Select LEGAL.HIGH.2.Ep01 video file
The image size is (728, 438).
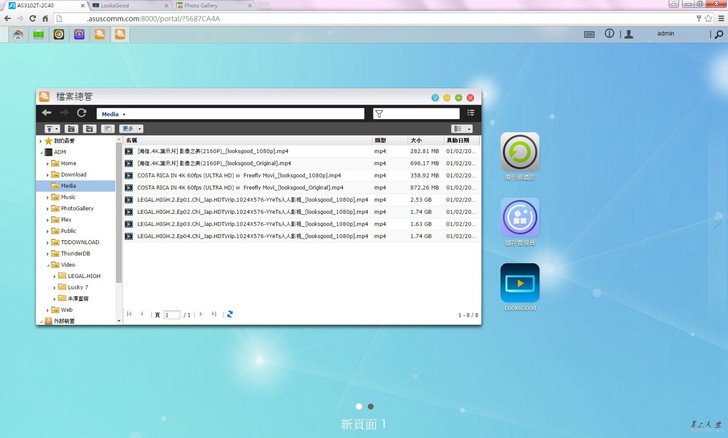point(246,199)
